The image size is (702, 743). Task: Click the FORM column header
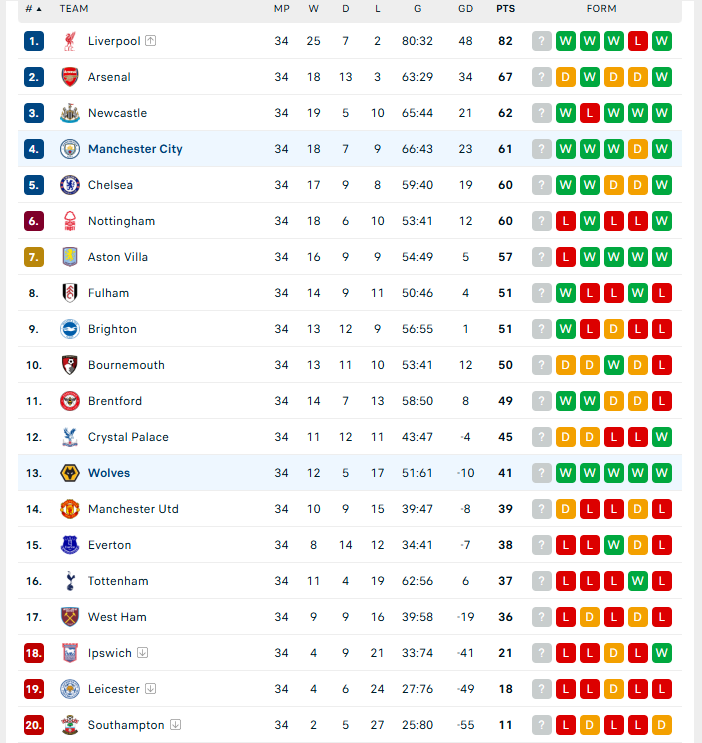(x=602, y=9)
